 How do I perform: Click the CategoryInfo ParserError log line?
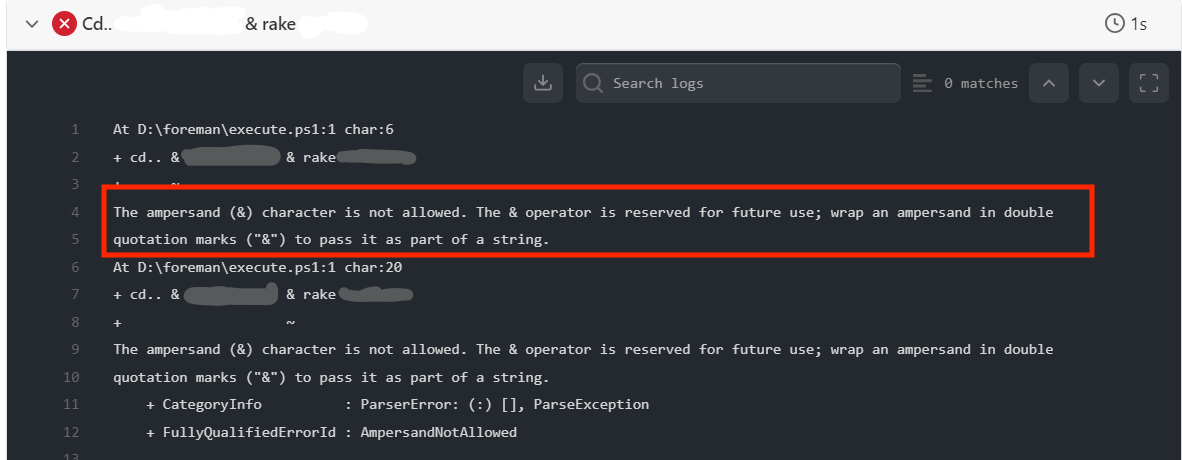(397, 405)
